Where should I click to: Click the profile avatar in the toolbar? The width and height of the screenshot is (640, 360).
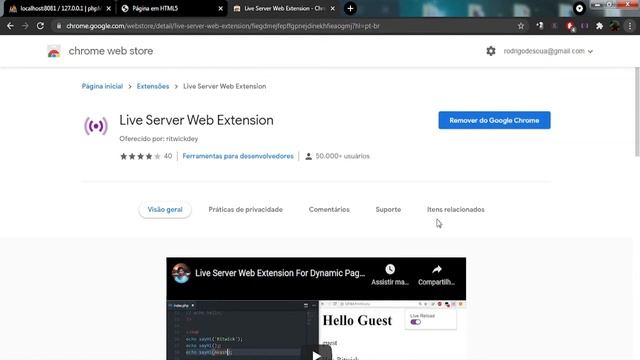[615, 26]
